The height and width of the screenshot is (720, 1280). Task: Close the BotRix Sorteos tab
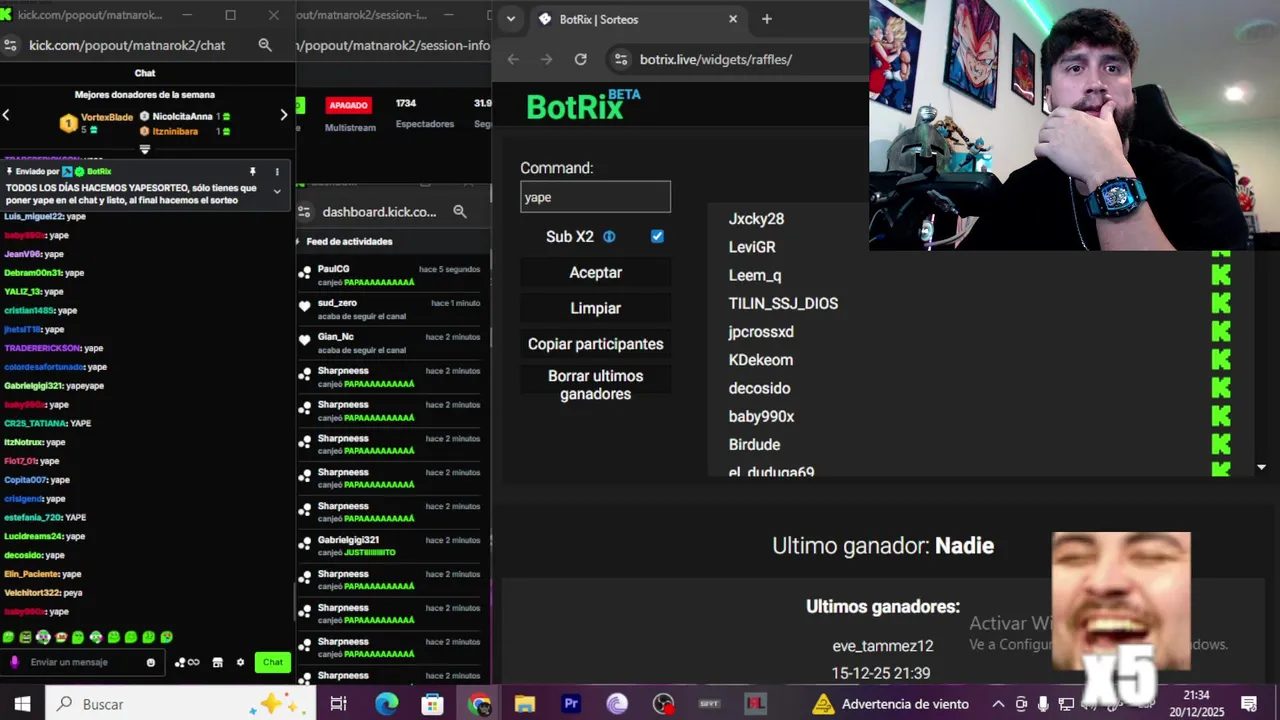pyautogui.click(x=733, y=19)
